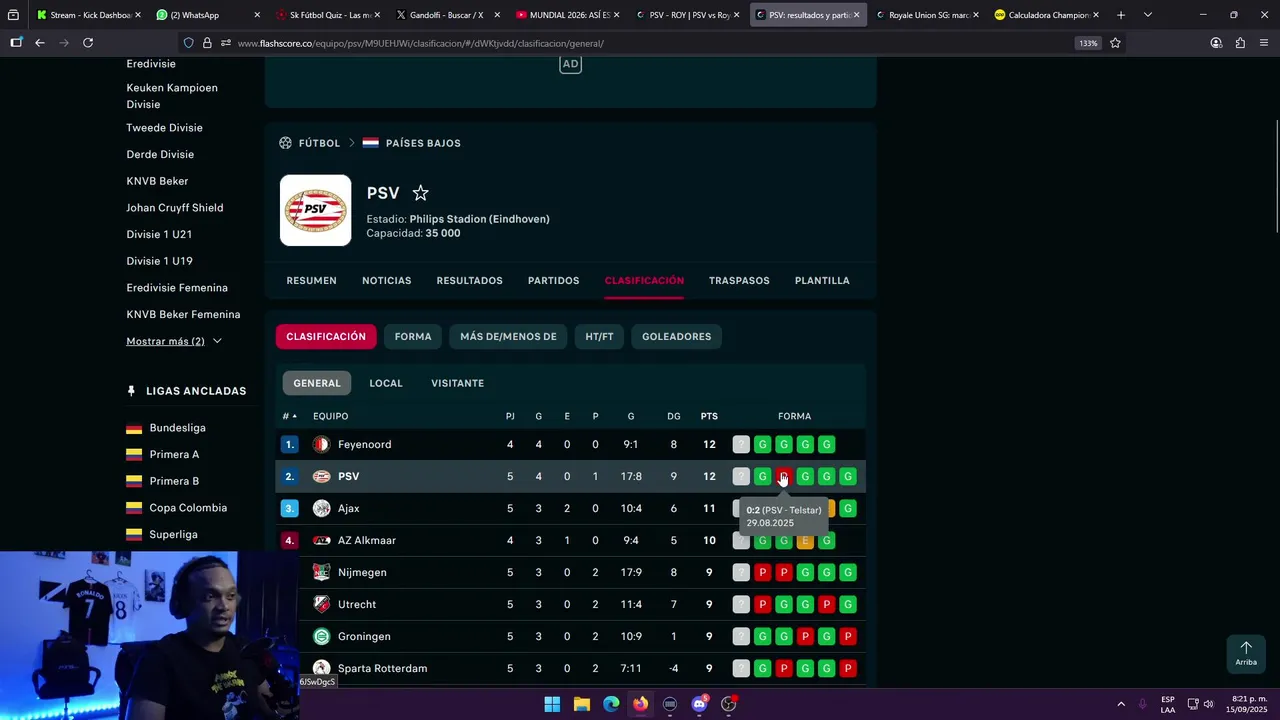Open File Explorer from the taskbar
The height and width of the screenshot is (720, 1280).
point(582,704)
